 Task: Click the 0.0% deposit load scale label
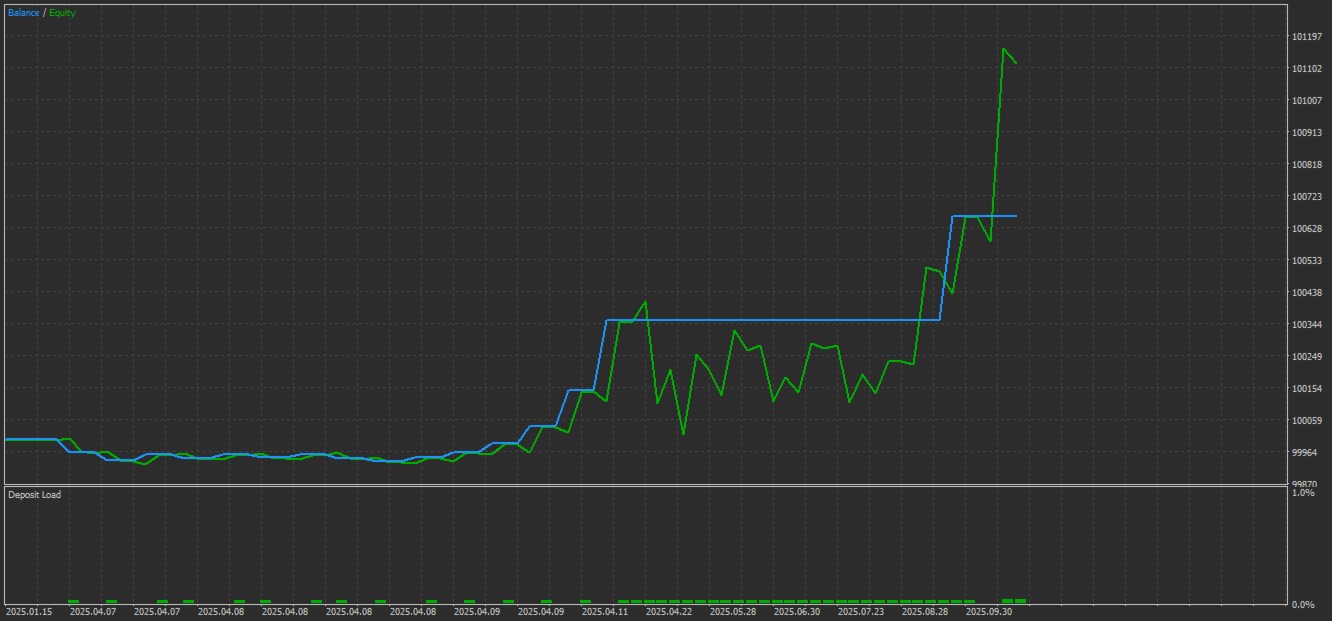[1303, 605]
